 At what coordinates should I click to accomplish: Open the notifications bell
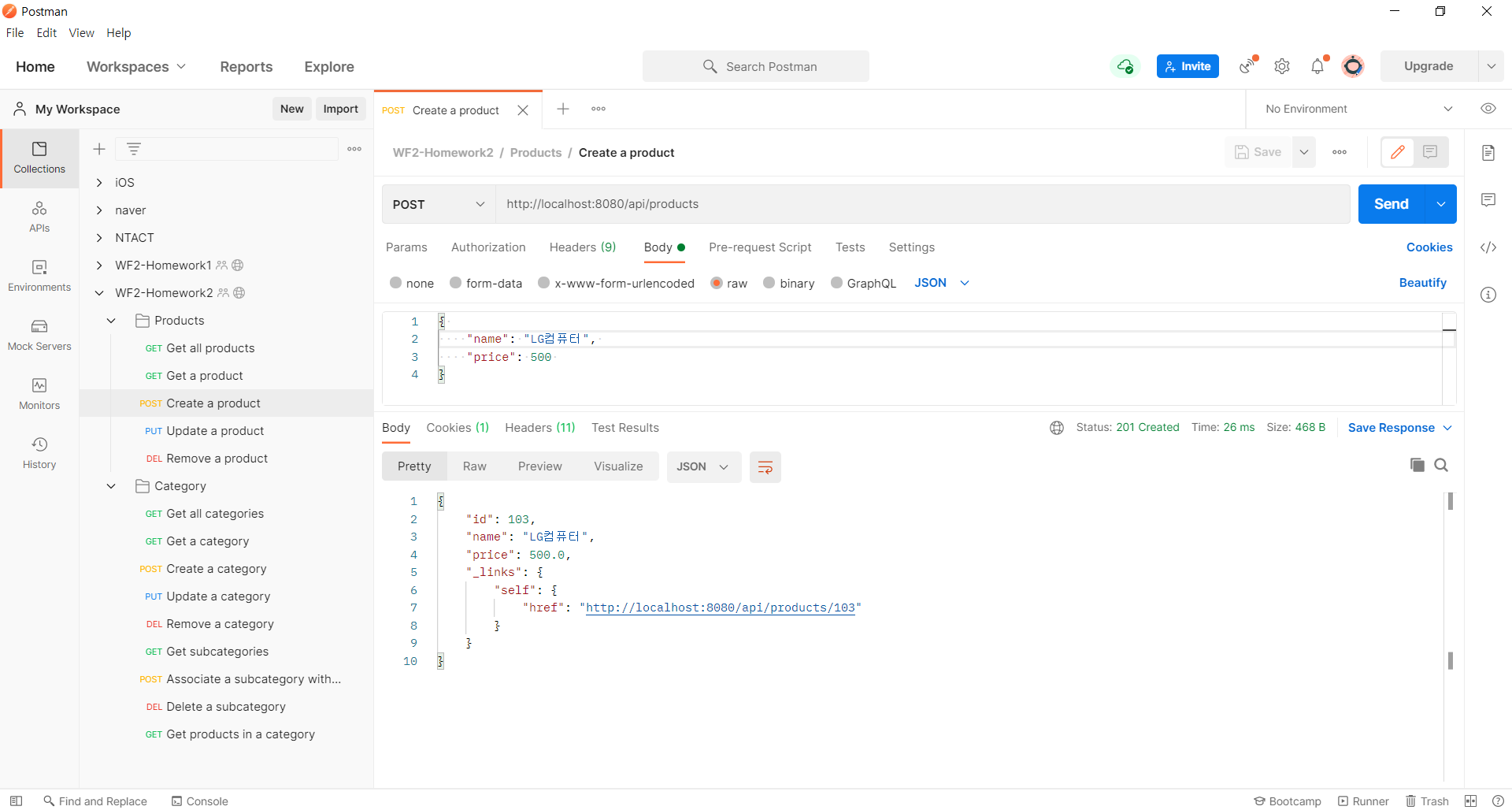1318,66
